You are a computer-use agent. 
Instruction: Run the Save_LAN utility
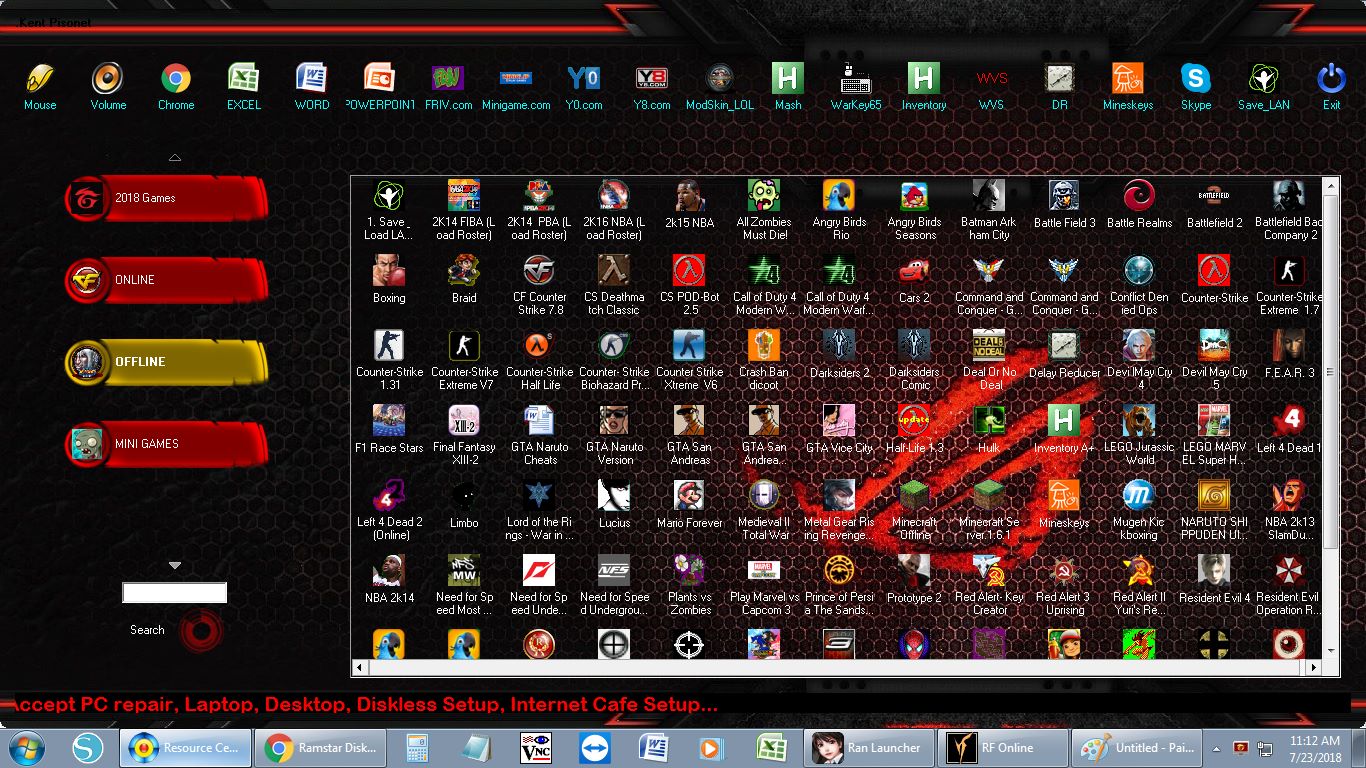pyautogui.click(x=1264, y=86)
